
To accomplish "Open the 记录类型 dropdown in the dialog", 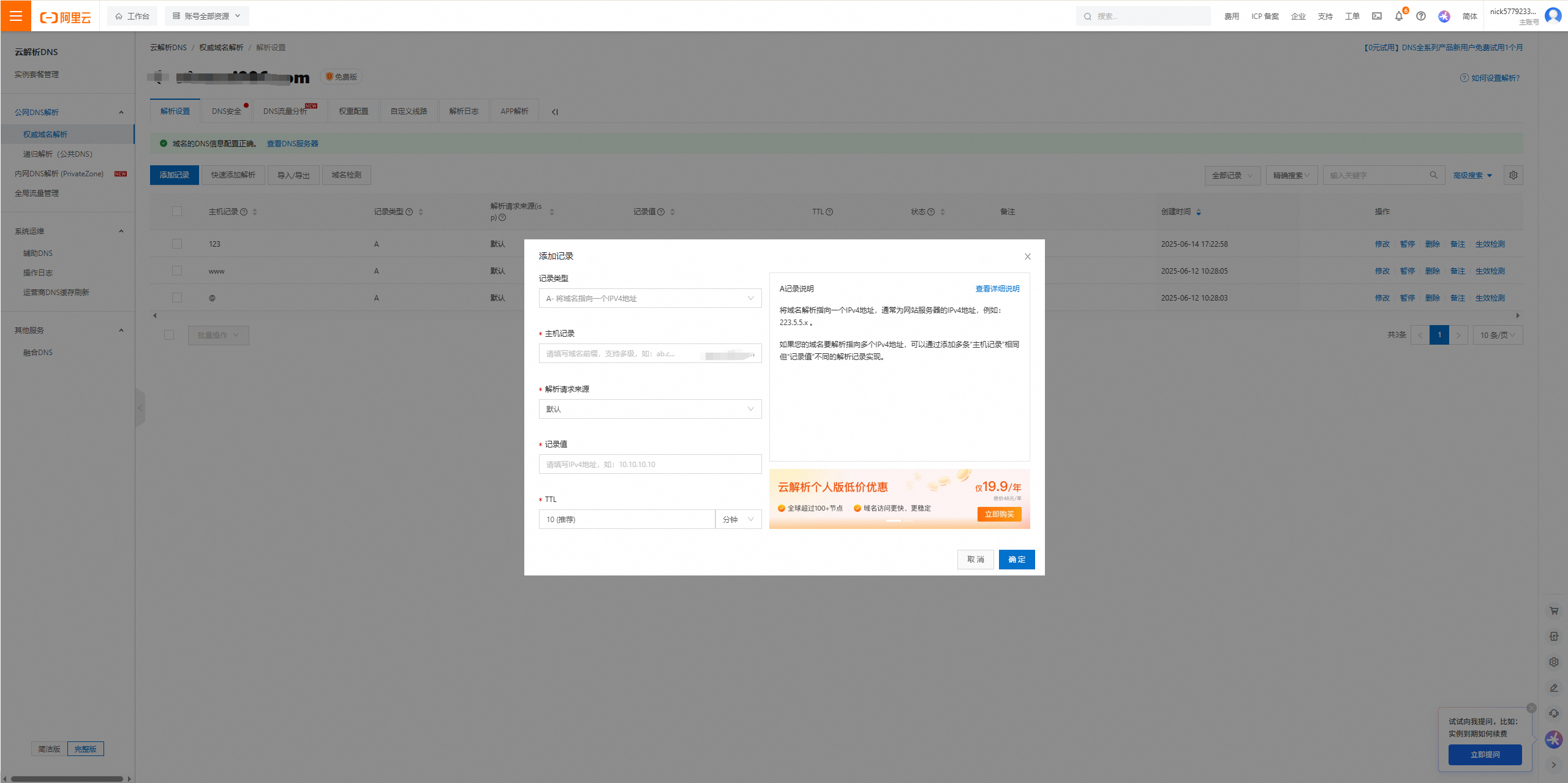I will coord(649,298).
